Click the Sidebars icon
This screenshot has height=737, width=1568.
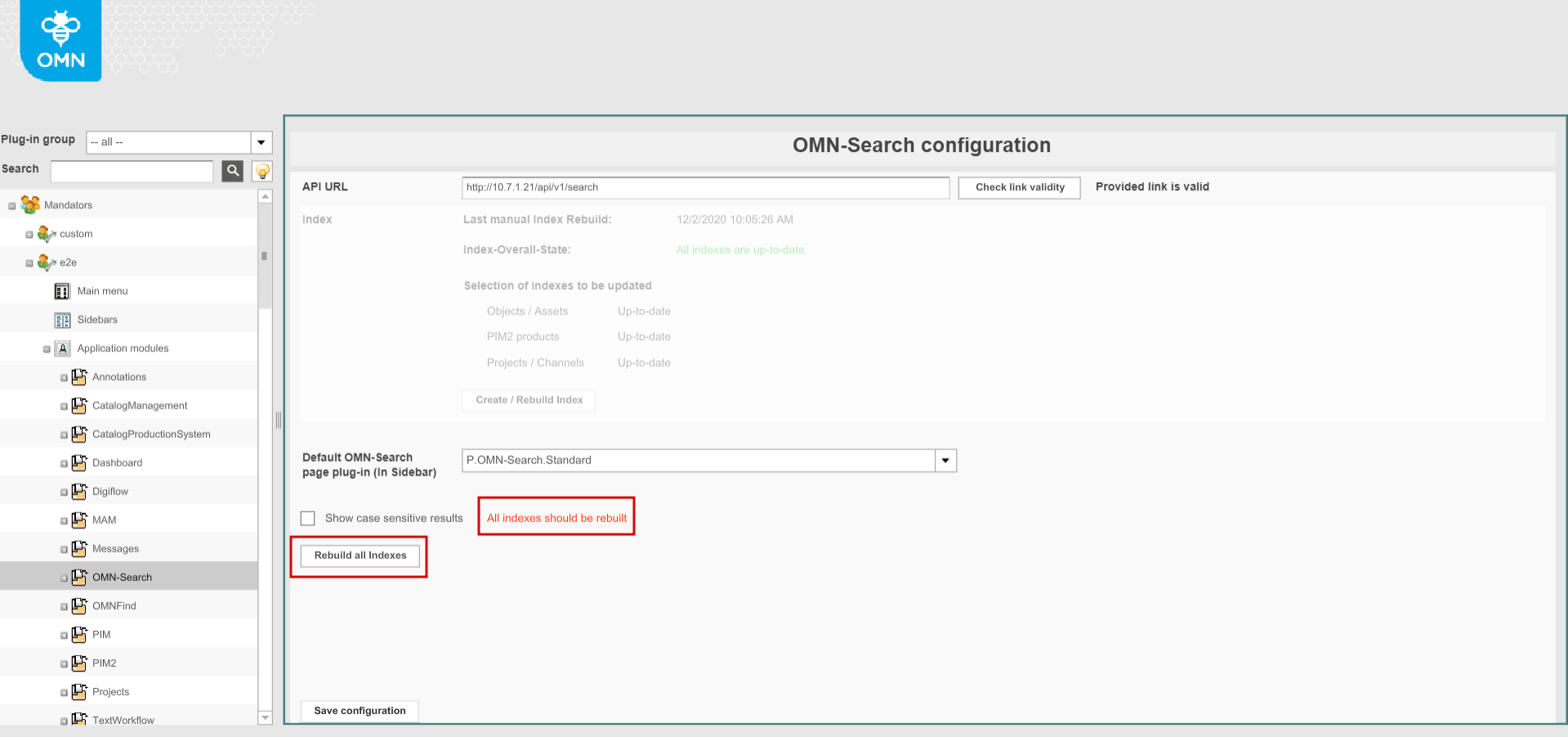61,319
